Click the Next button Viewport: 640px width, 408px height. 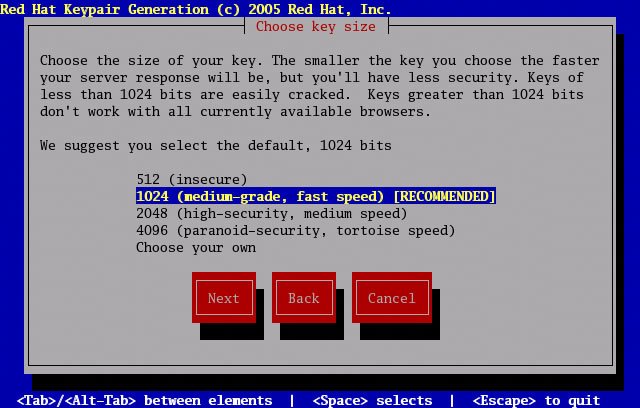point(224,298)
